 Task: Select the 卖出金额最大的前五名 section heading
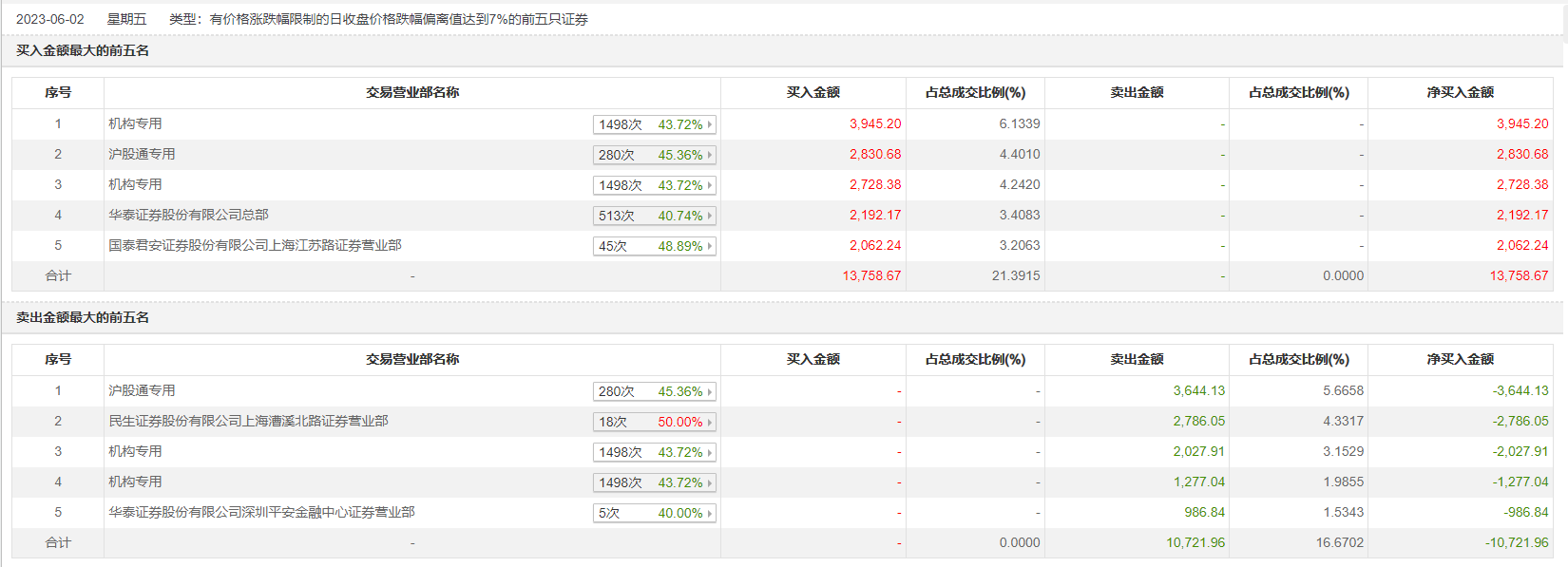[x=83, y=317]
